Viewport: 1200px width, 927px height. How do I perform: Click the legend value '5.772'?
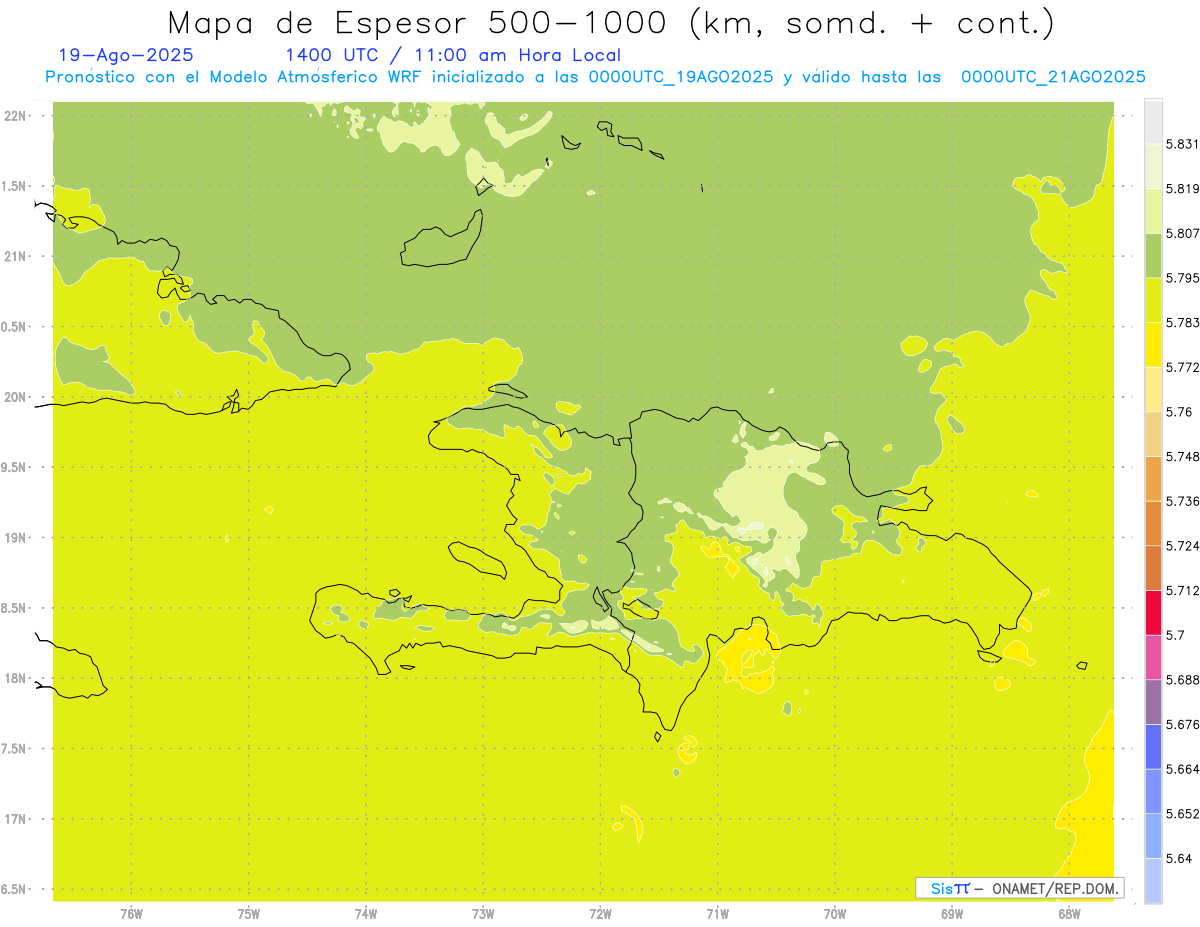[1182, 367]
